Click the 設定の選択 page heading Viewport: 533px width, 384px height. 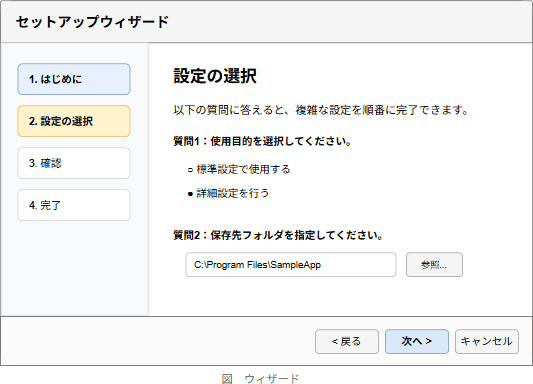coord(215,76)
